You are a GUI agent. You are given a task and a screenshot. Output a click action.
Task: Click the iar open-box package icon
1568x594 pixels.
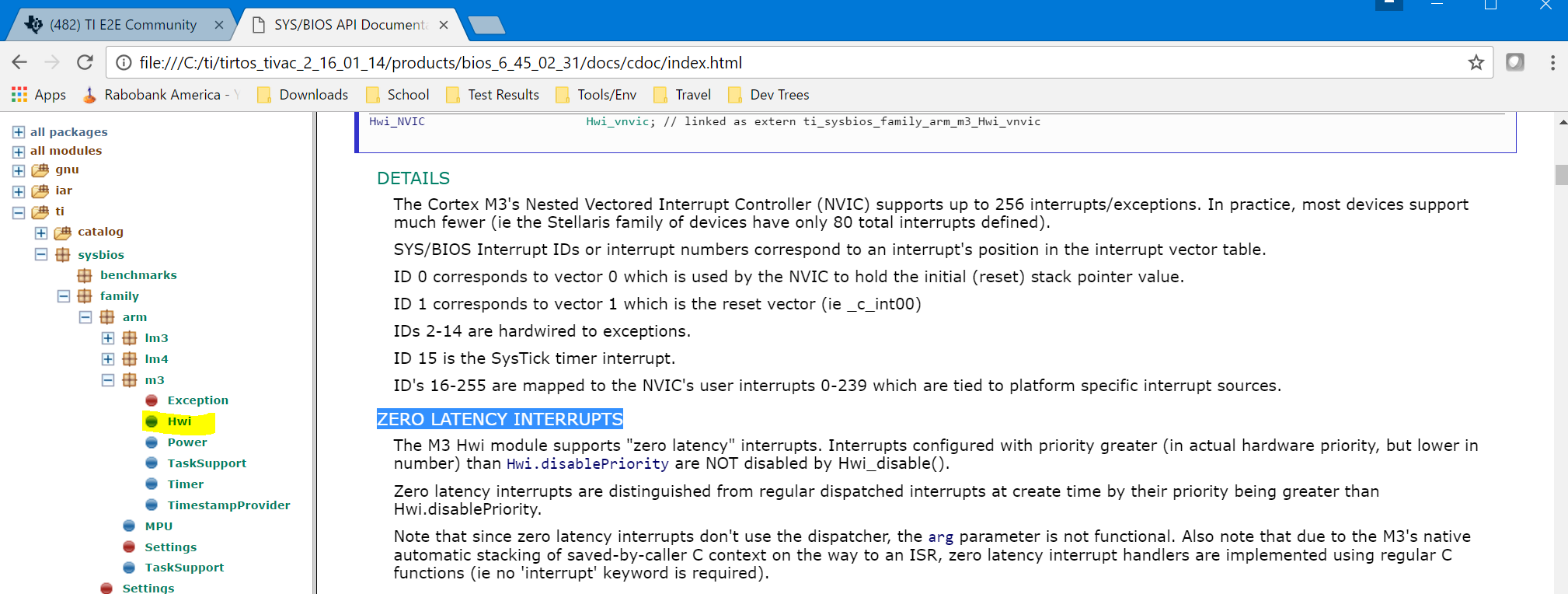[x=40, y=191]
